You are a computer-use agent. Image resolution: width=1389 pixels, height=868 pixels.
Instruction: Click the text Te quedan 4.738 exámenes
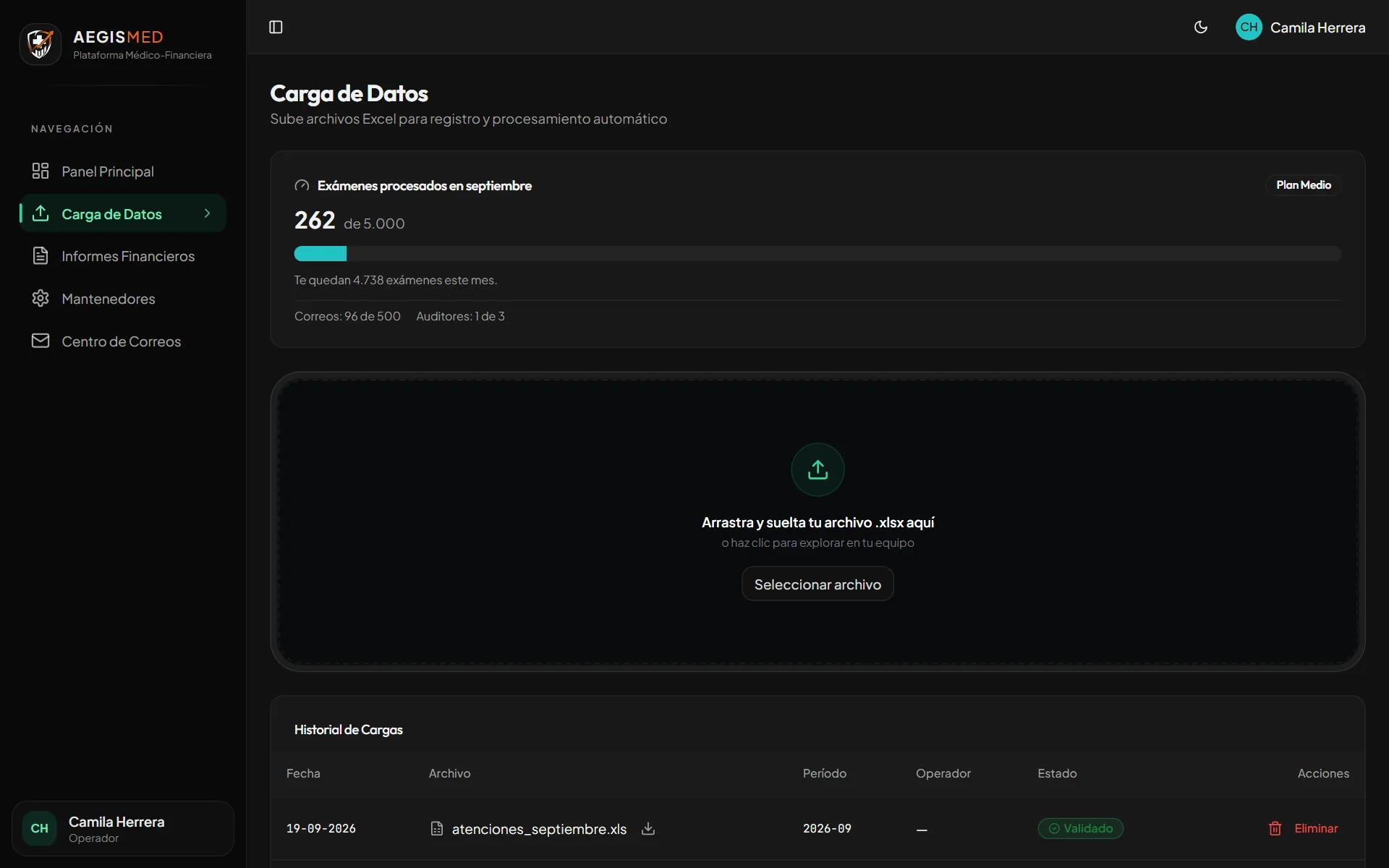(x=396, y=280)
